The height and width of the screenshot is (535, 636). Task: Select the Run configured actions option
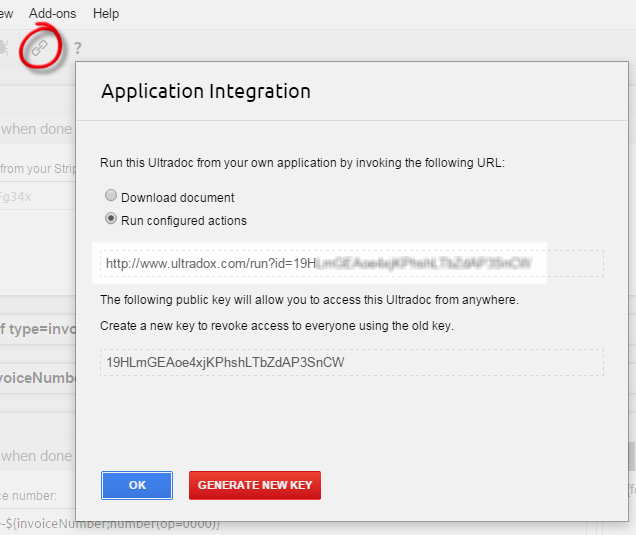tap(111, 219)
